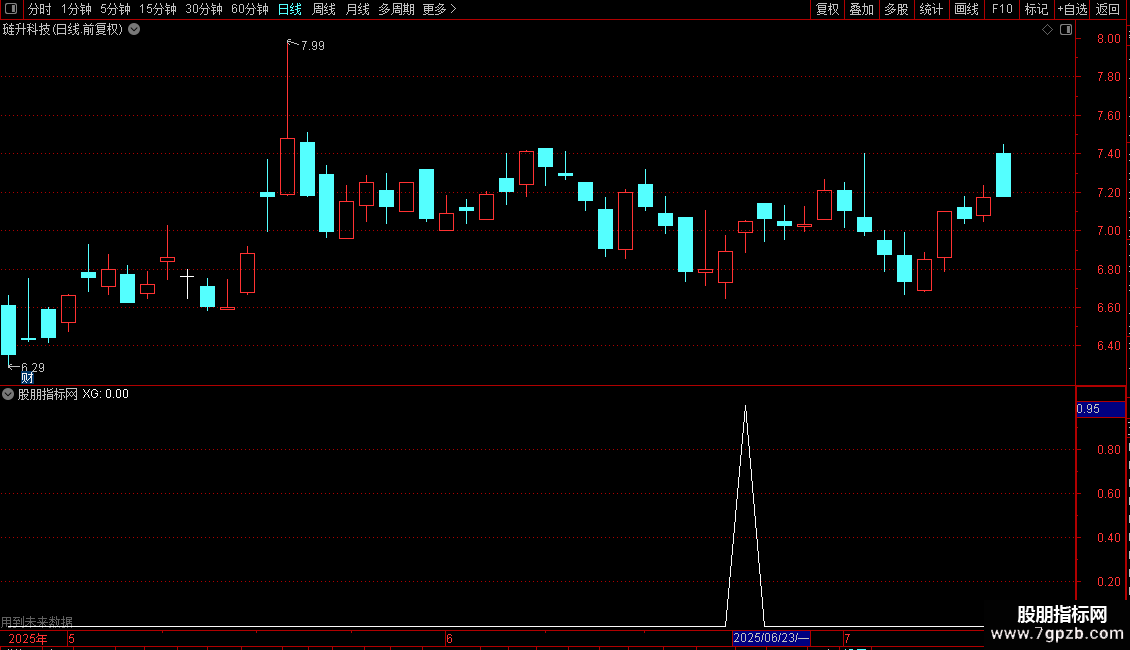Click 返回 to go back
The height and width of the screenshot is (650, 1130).
tap(1108, 9)
